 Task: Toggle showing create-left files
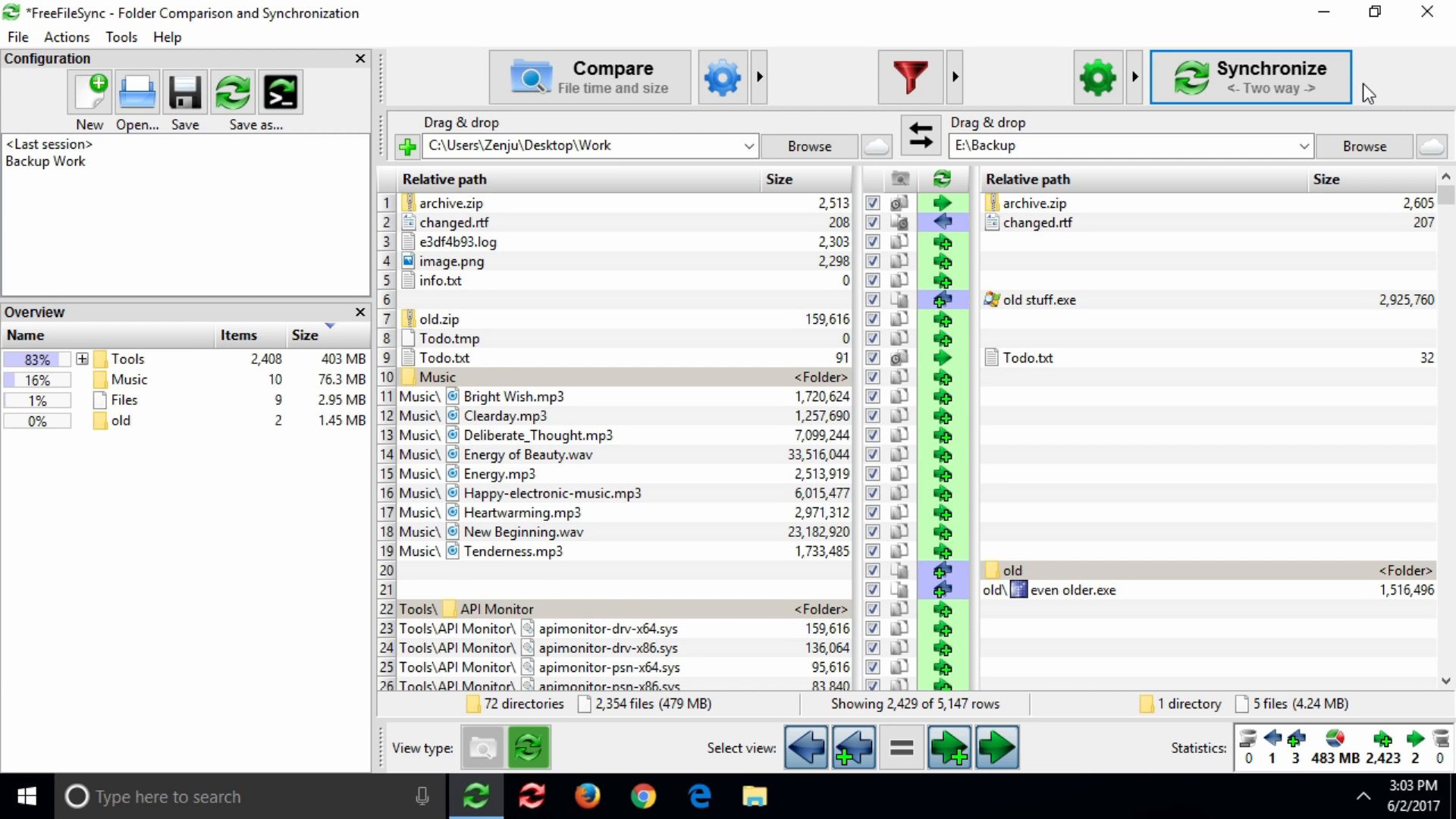pyautogui.click(x=854, y=748)
